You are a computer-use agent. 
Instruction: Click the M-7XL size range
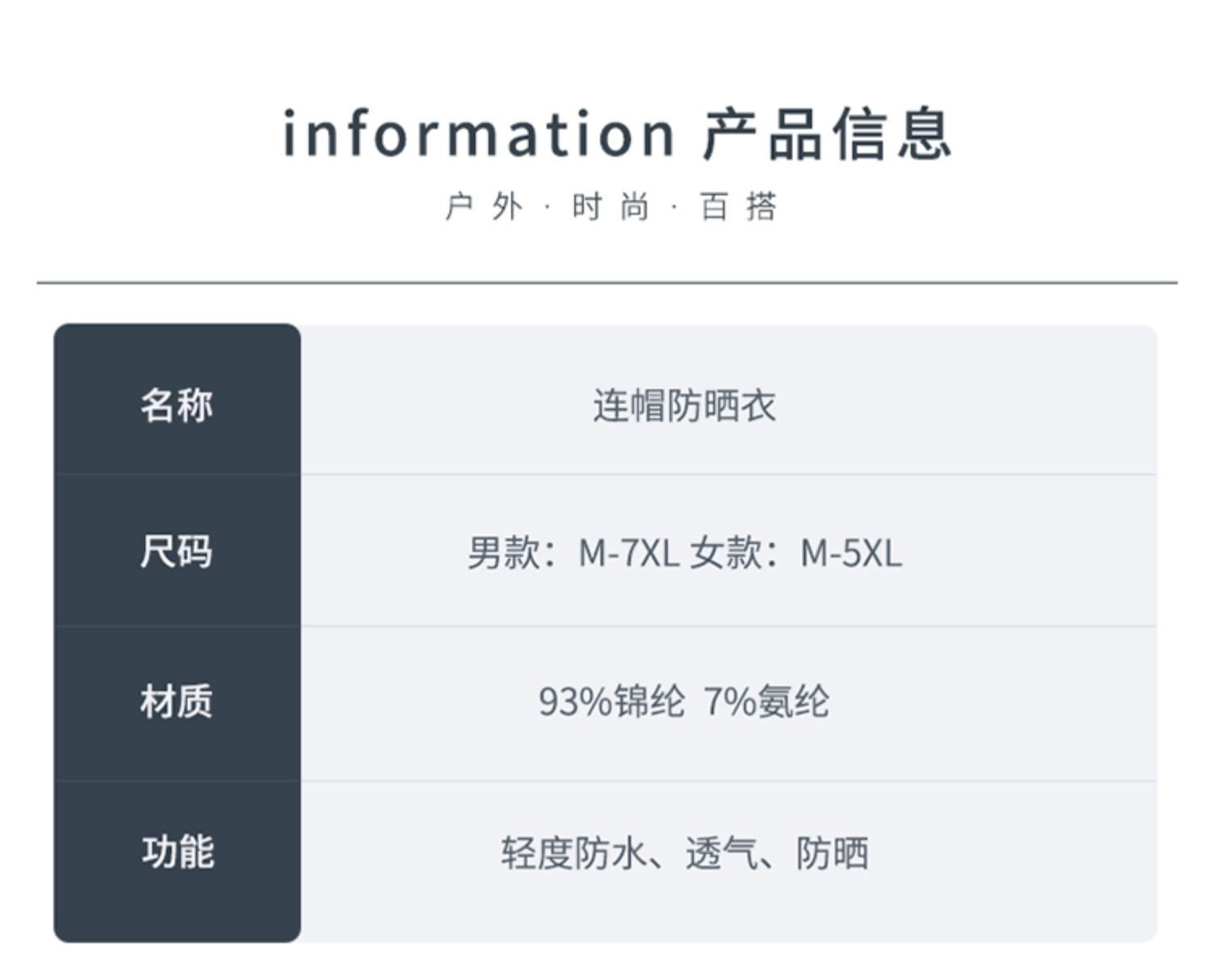(x=628, y=554)
